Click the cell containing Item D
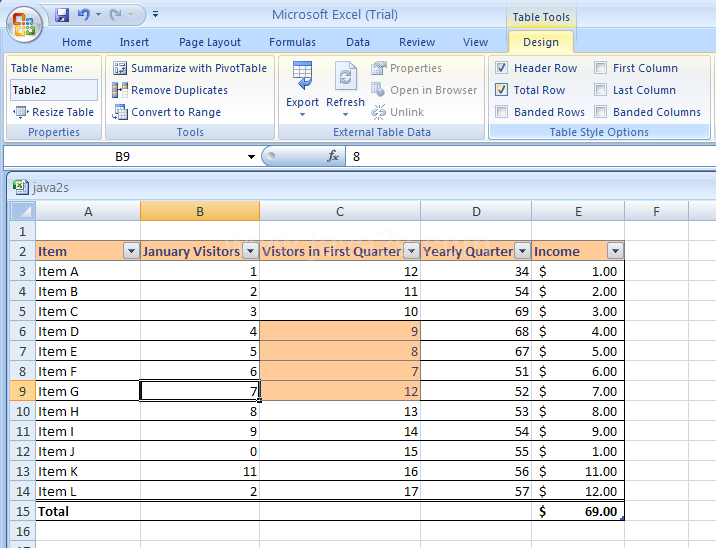Screen dimensions: 716x548 pos(88,332)
